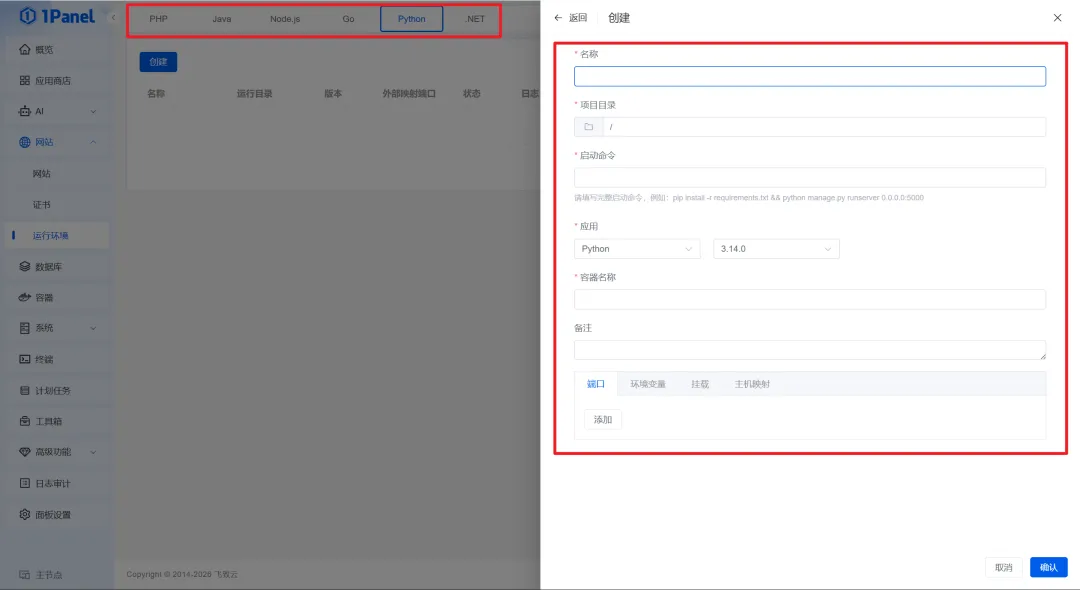Click the 系统 system icon

25,328
